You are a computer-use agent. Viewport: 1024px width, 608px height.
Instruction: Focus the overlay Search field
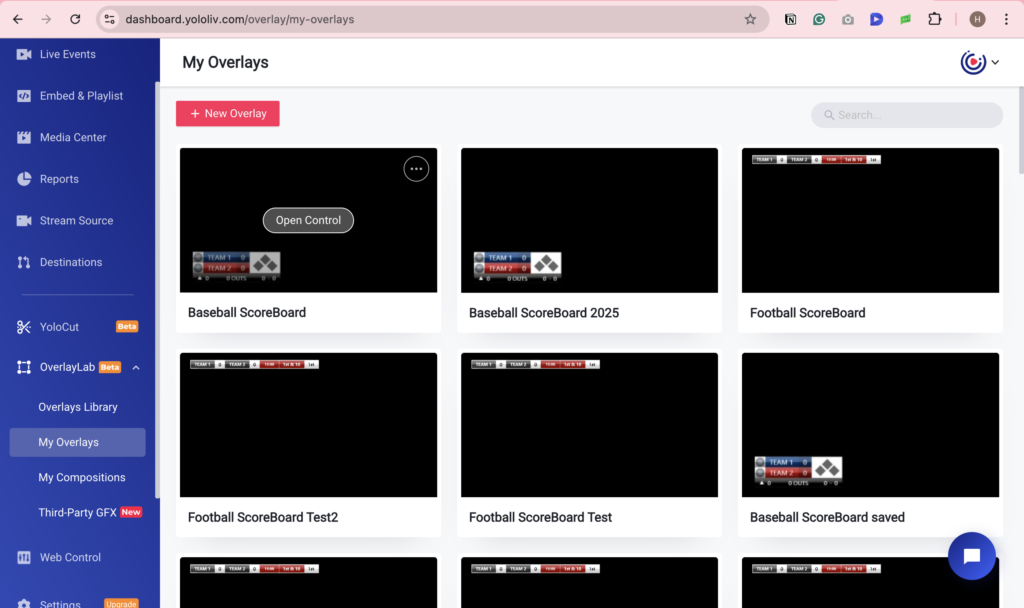click(907, 115)
